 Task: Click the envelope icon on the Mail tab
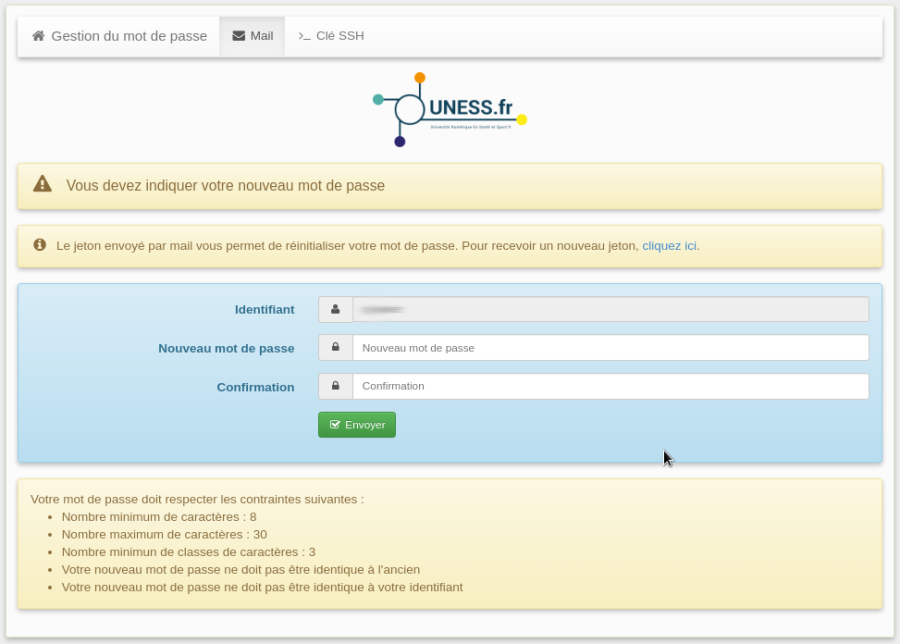pyautogui.click(x=238, y=36)
